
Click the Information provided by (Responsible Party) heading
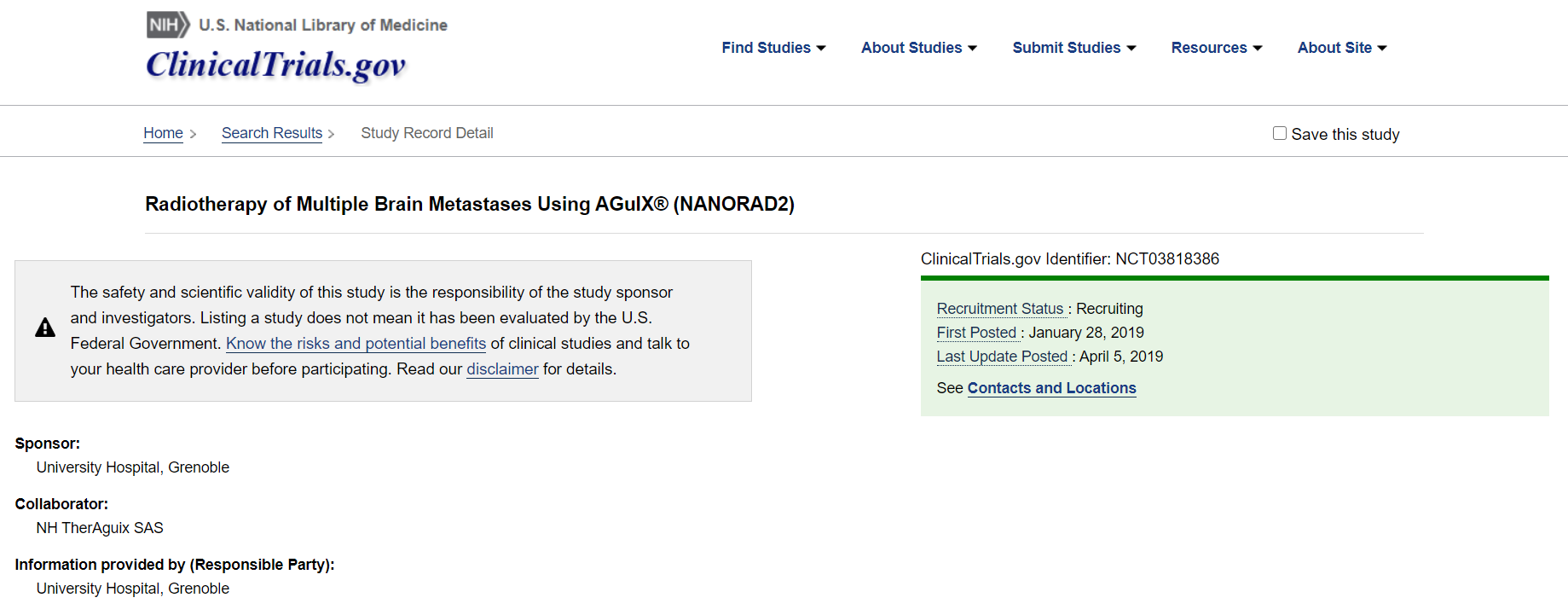(x=175, y=565)
